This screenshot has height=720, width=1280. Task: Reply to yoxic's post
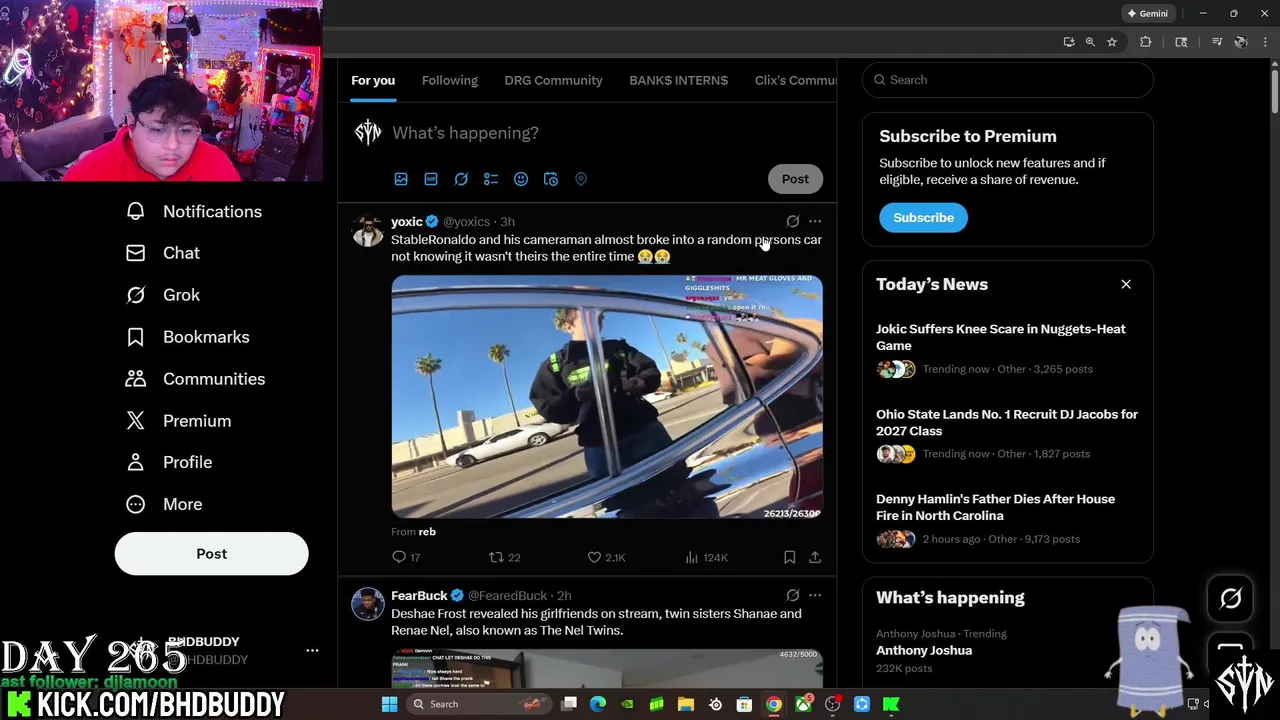point(406,557)
